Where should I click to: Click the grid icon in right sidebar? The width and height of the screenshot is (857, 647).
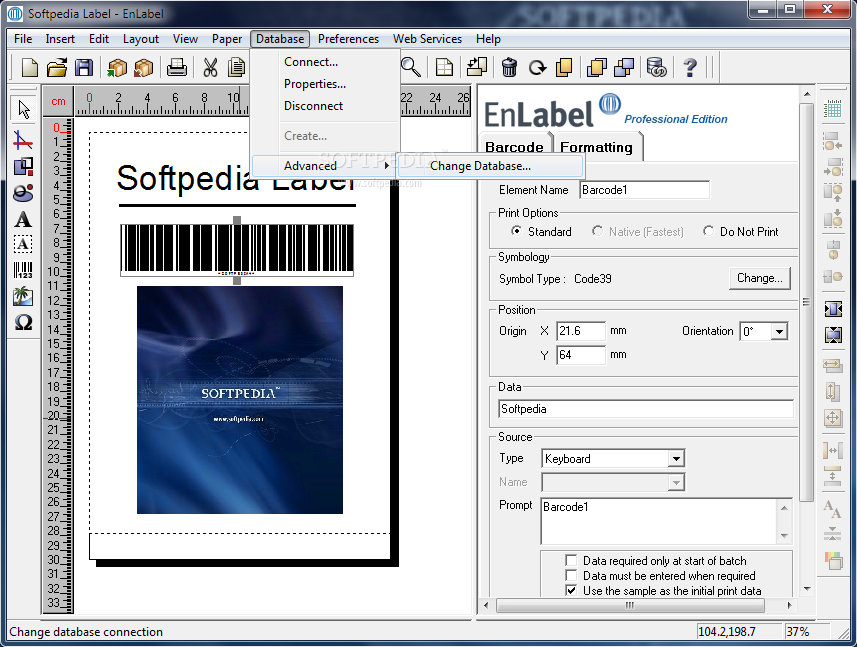832,109
